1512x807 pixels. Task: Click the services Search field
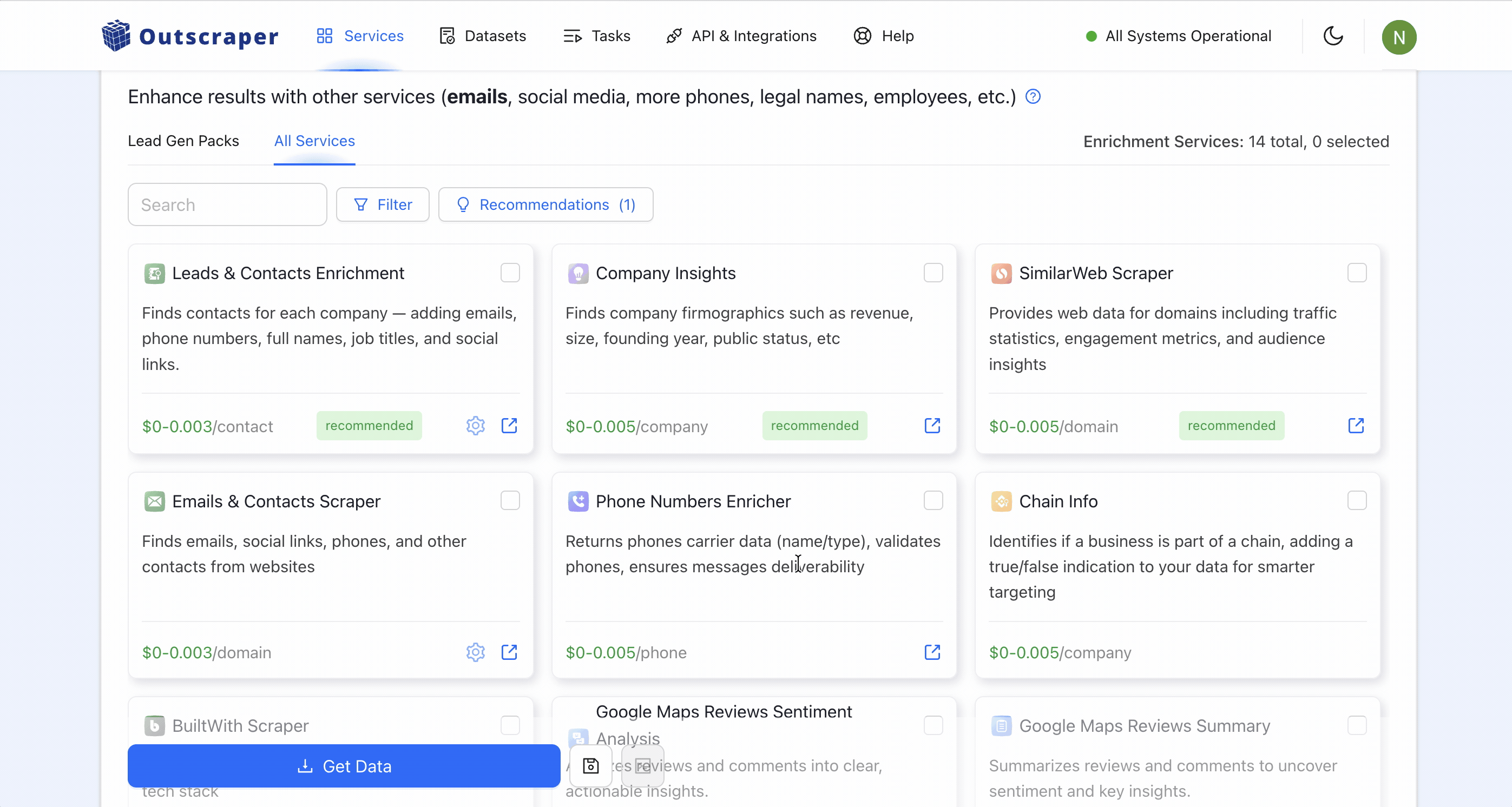pyautogui.click(x=227, y=204)
